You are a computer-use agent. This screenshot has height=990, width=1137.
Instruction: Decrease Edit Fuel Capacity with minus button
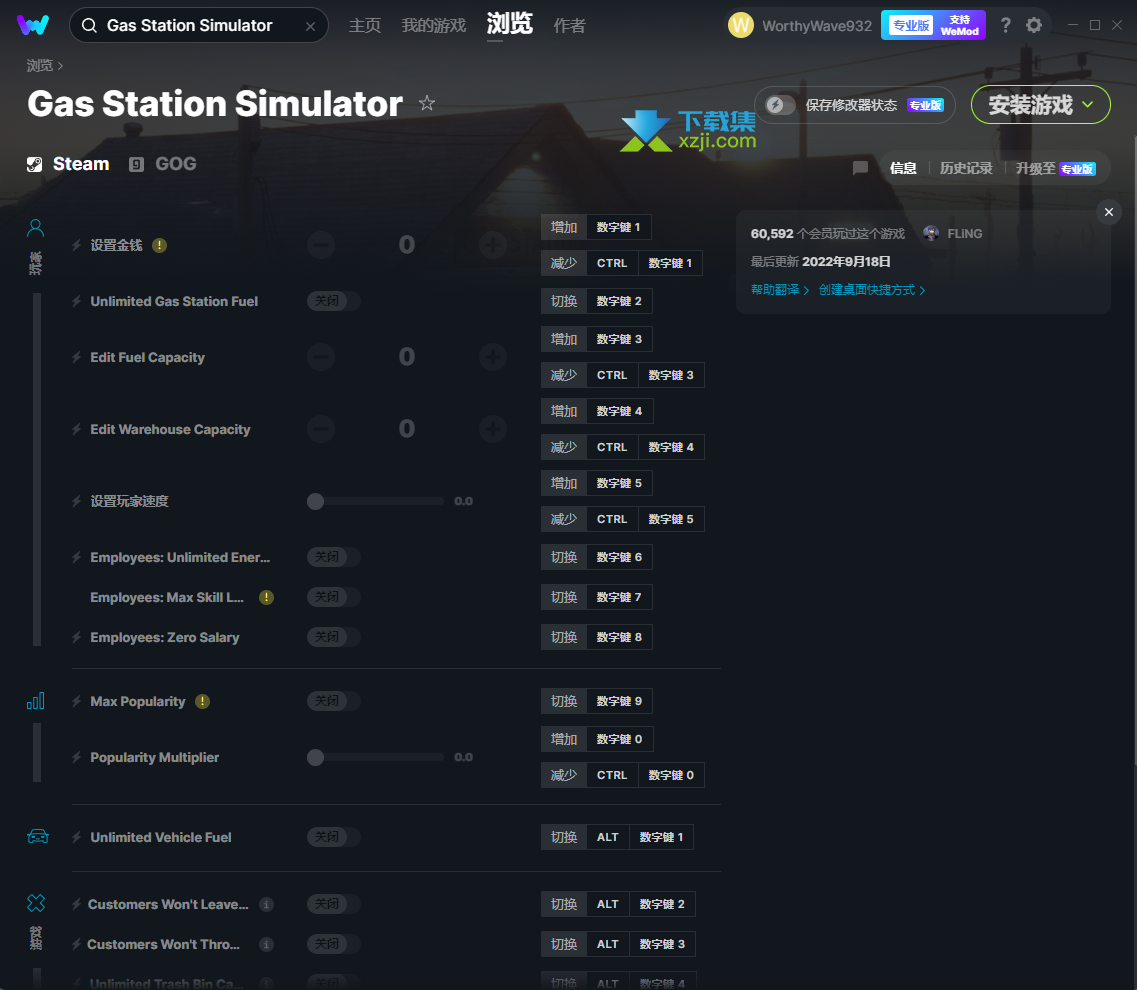click(x=321, y=357)
